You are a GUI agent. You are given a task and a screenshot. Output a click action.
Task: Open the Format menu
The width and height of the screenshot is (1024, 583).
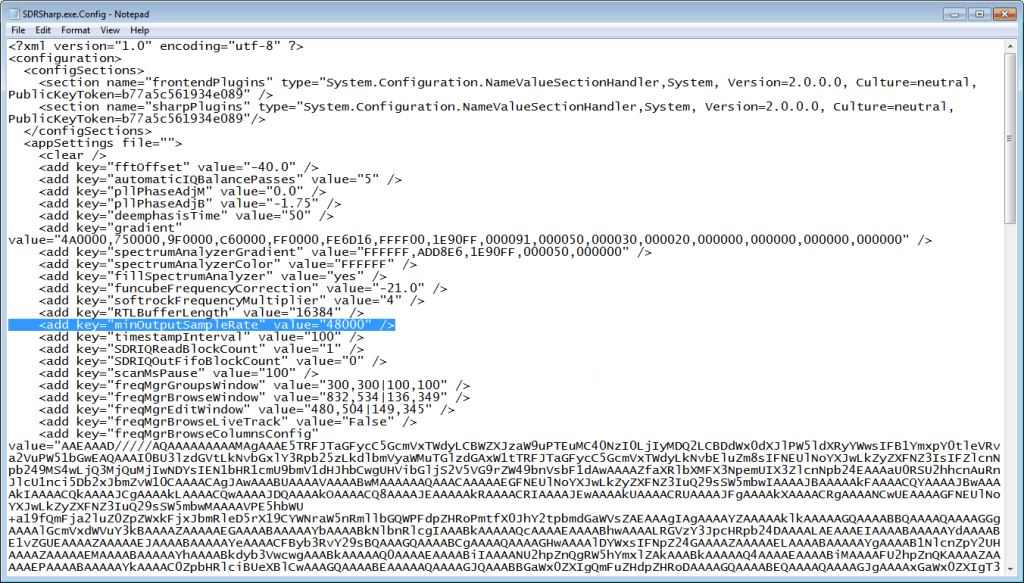click(x=78, y=30)
